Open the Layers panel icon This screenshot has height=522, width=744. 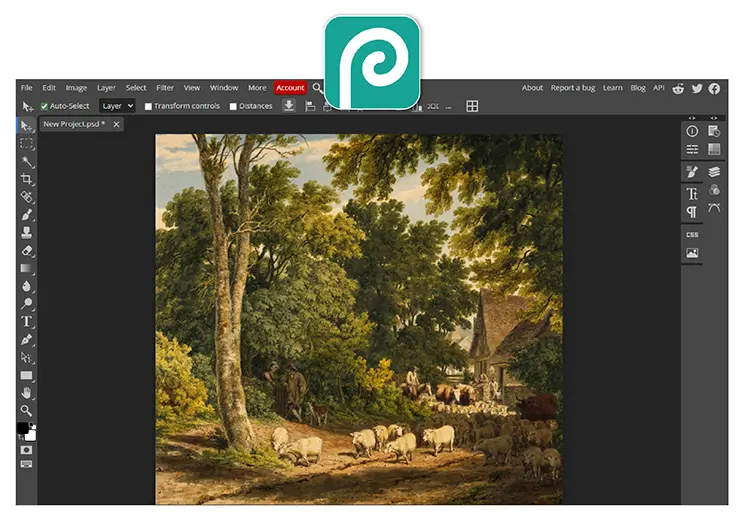[x=714, y=172]
